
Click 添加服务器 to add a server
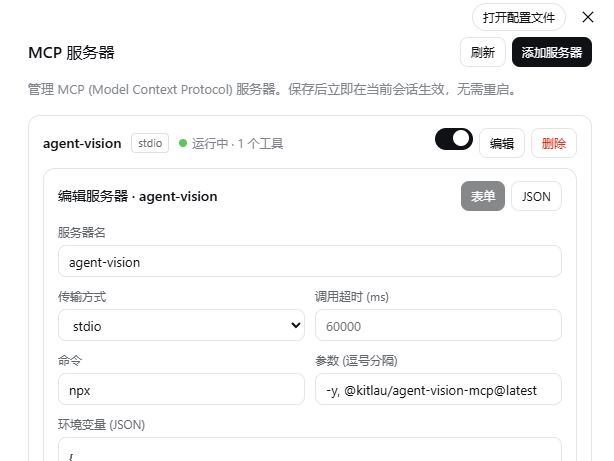coord(552,52)
